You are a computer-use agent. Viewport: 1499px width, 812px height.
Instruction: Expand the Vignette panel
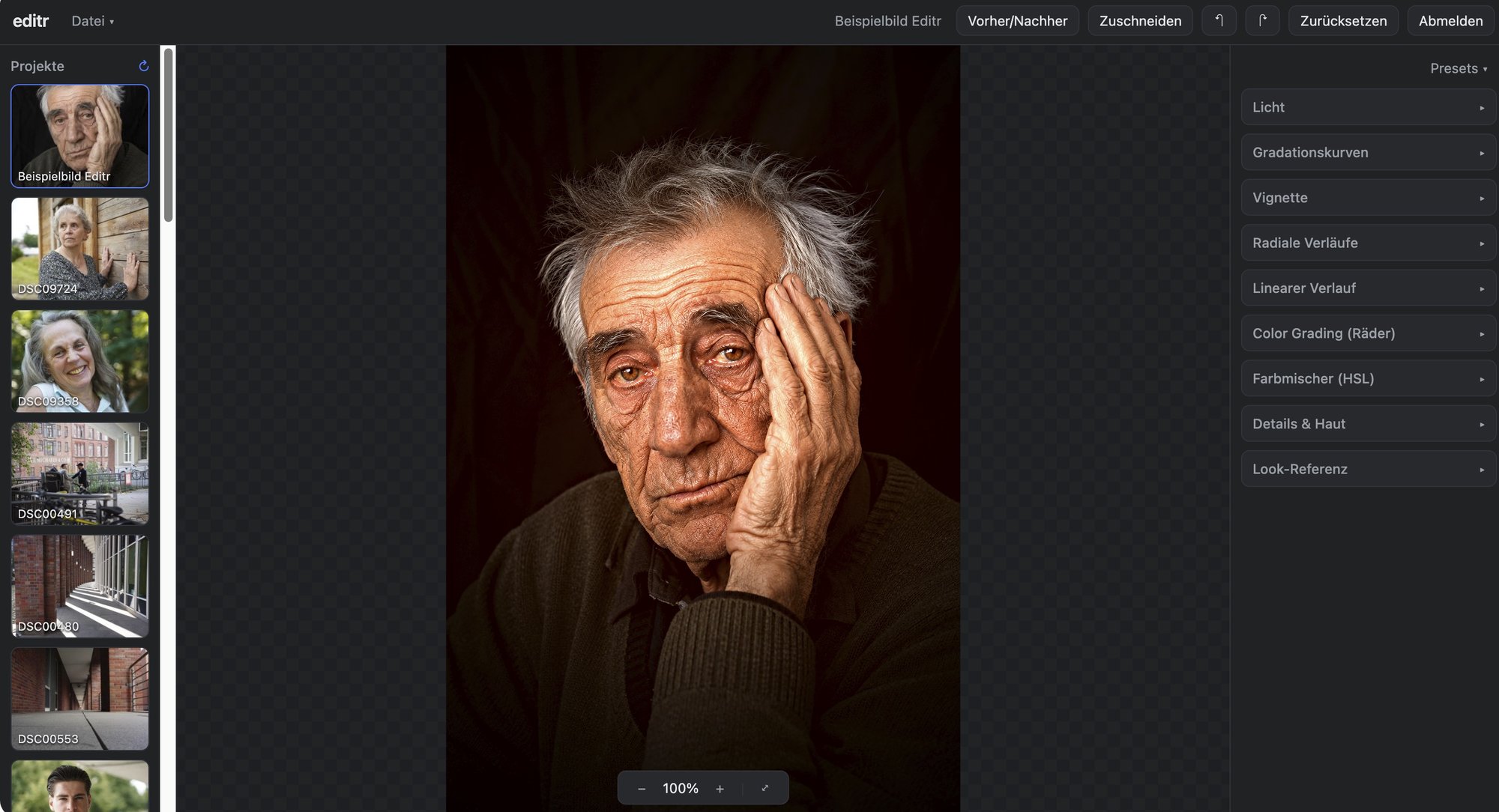pos(1369,198)
